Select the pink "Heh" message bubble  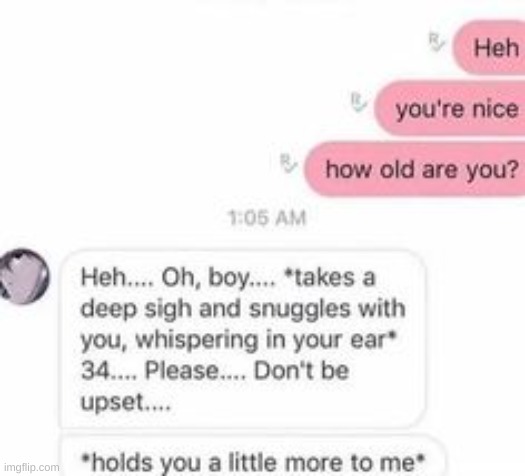489,47
